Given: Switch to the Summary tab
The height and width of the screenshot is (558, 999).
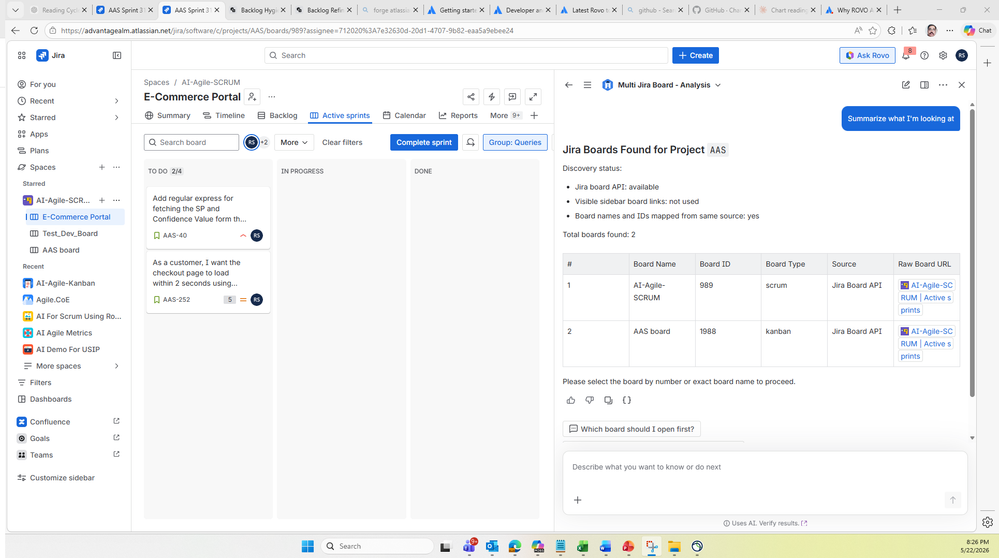Looking at the screenshot, I should (168, 116).
